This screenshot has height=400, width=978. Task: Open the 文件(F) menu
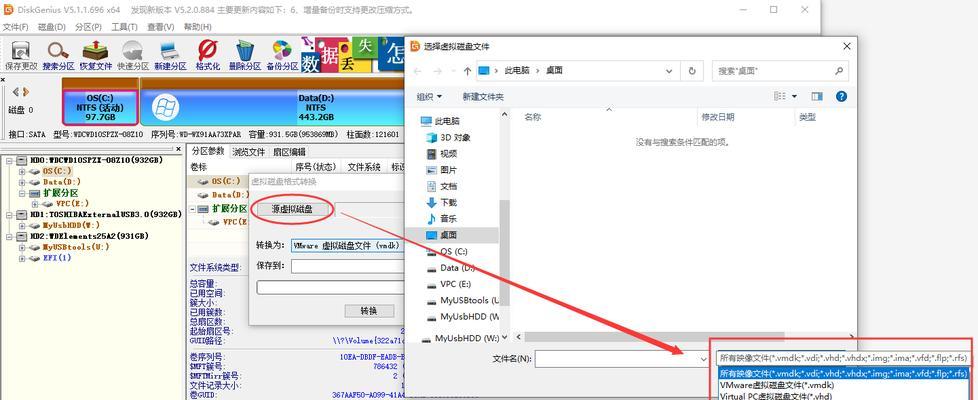[16, 27]
